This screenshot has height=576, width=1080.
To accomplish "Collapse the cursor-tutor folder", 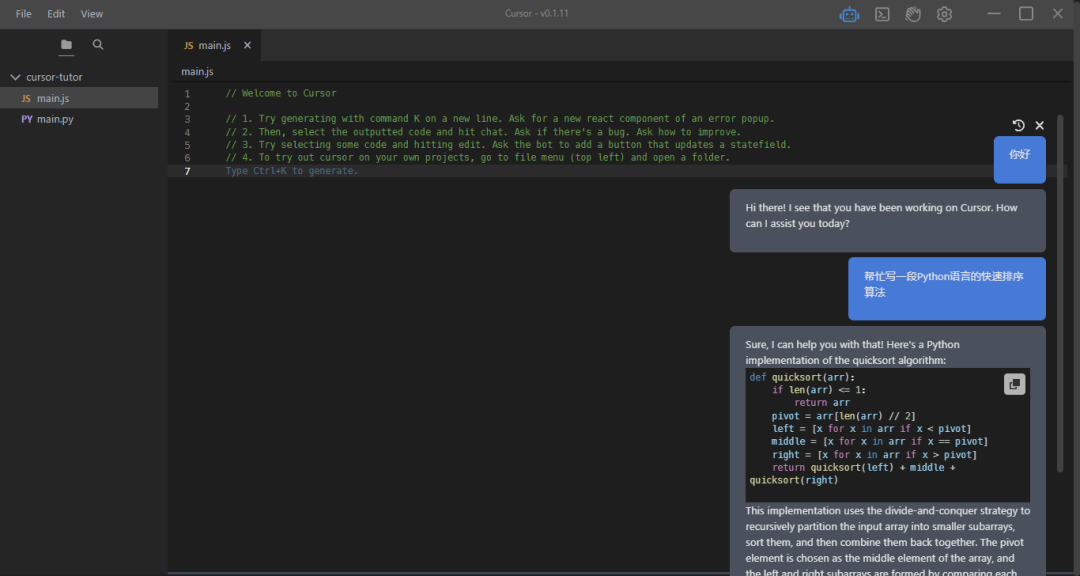I will coord(15,77).
